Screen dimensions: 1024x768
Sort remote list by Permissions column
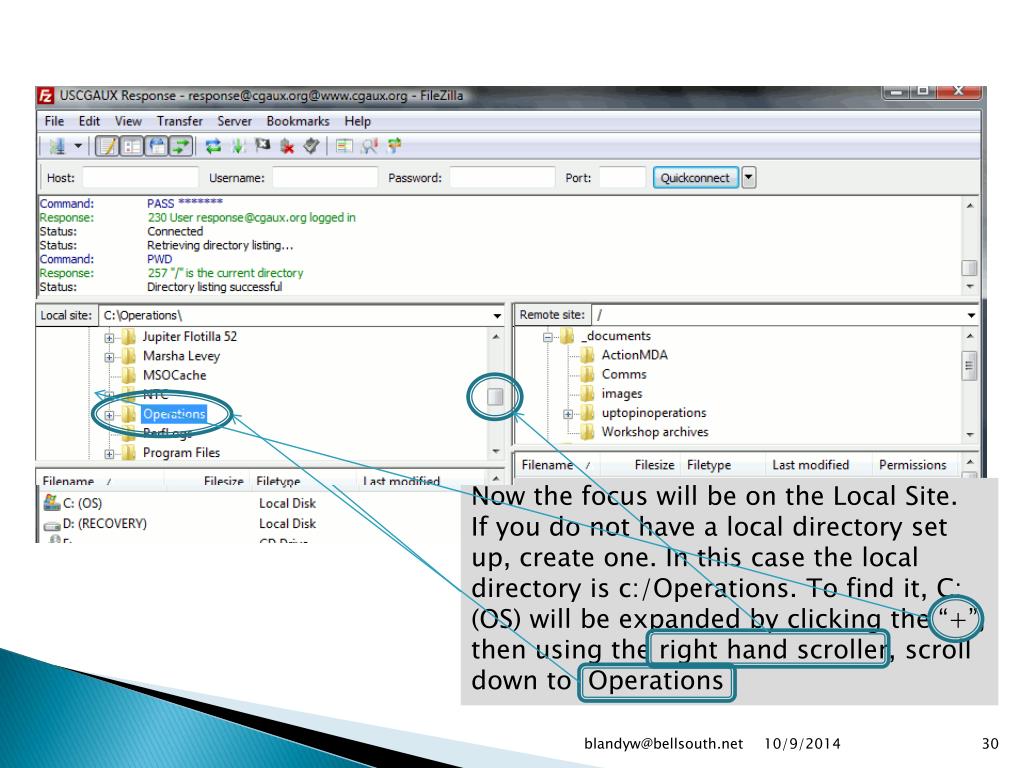point(912,465)
